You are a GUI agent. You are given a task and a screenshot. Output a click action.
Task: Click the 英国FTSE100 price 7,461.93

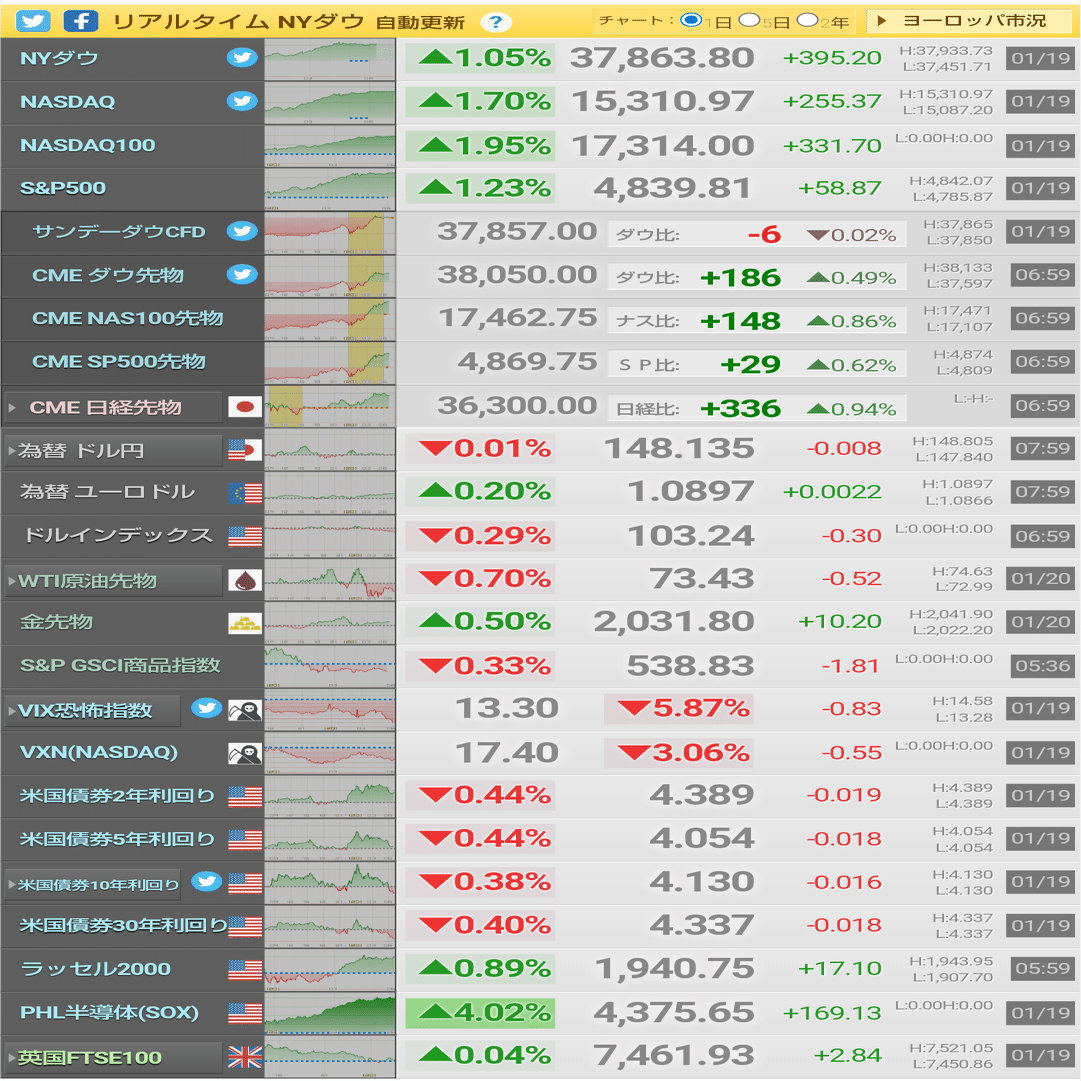click(x=674, y=1055)
